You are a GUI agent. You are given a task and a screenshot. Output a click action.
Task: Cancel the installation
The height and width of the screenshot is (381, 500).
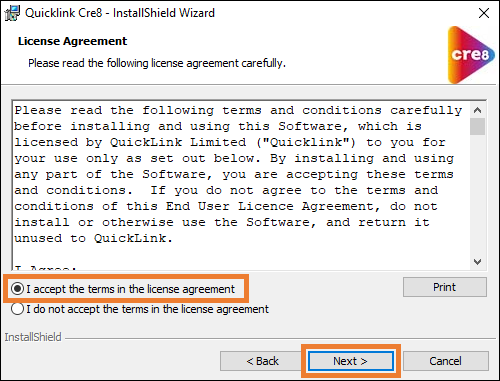(x=446, y=361)
